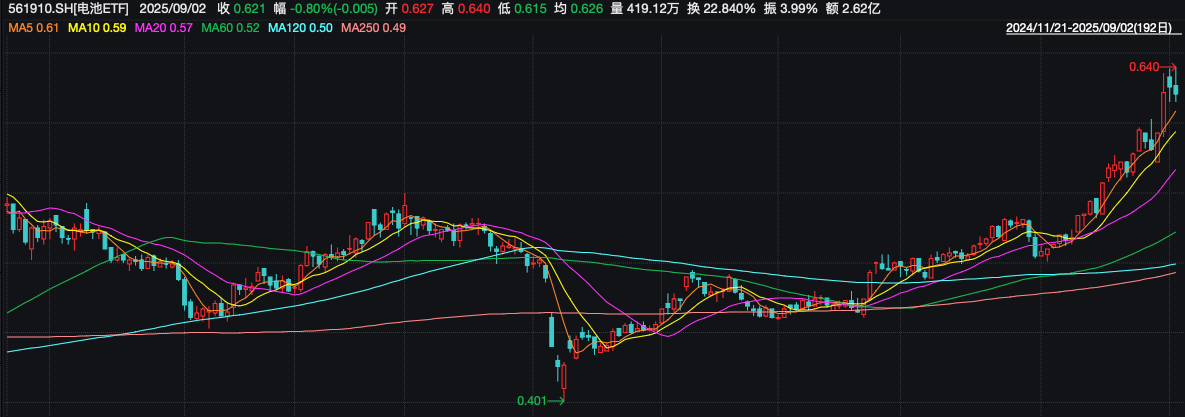Toggle the MA60 0.52 indicator label
This screenshot has height=417, width=1185.
[231, 28]
